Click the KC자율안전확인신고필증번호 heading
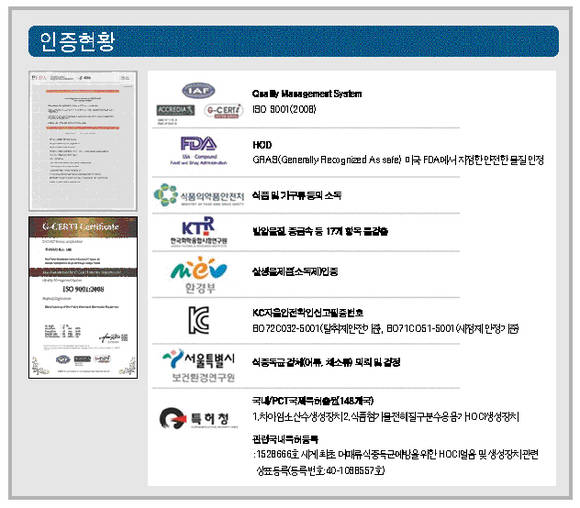 (308, 313)
